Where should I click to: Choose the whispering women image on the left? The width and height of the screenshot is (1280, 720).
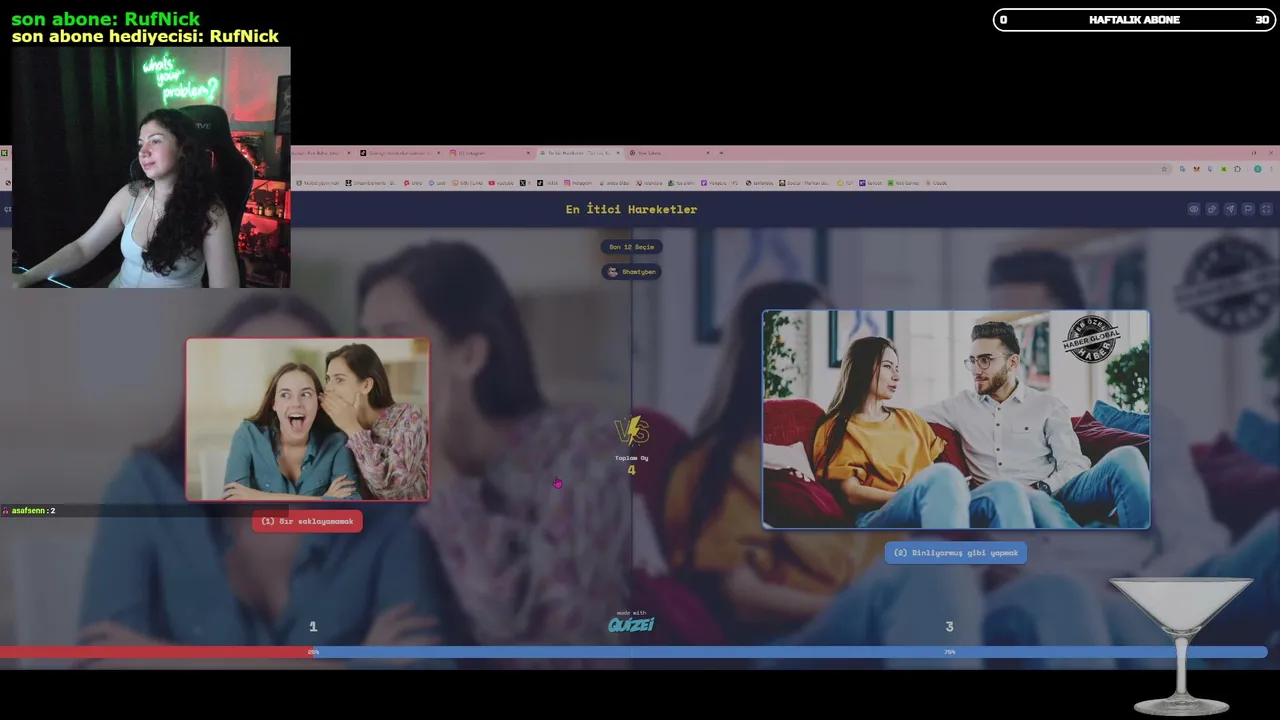pos(307,419)
